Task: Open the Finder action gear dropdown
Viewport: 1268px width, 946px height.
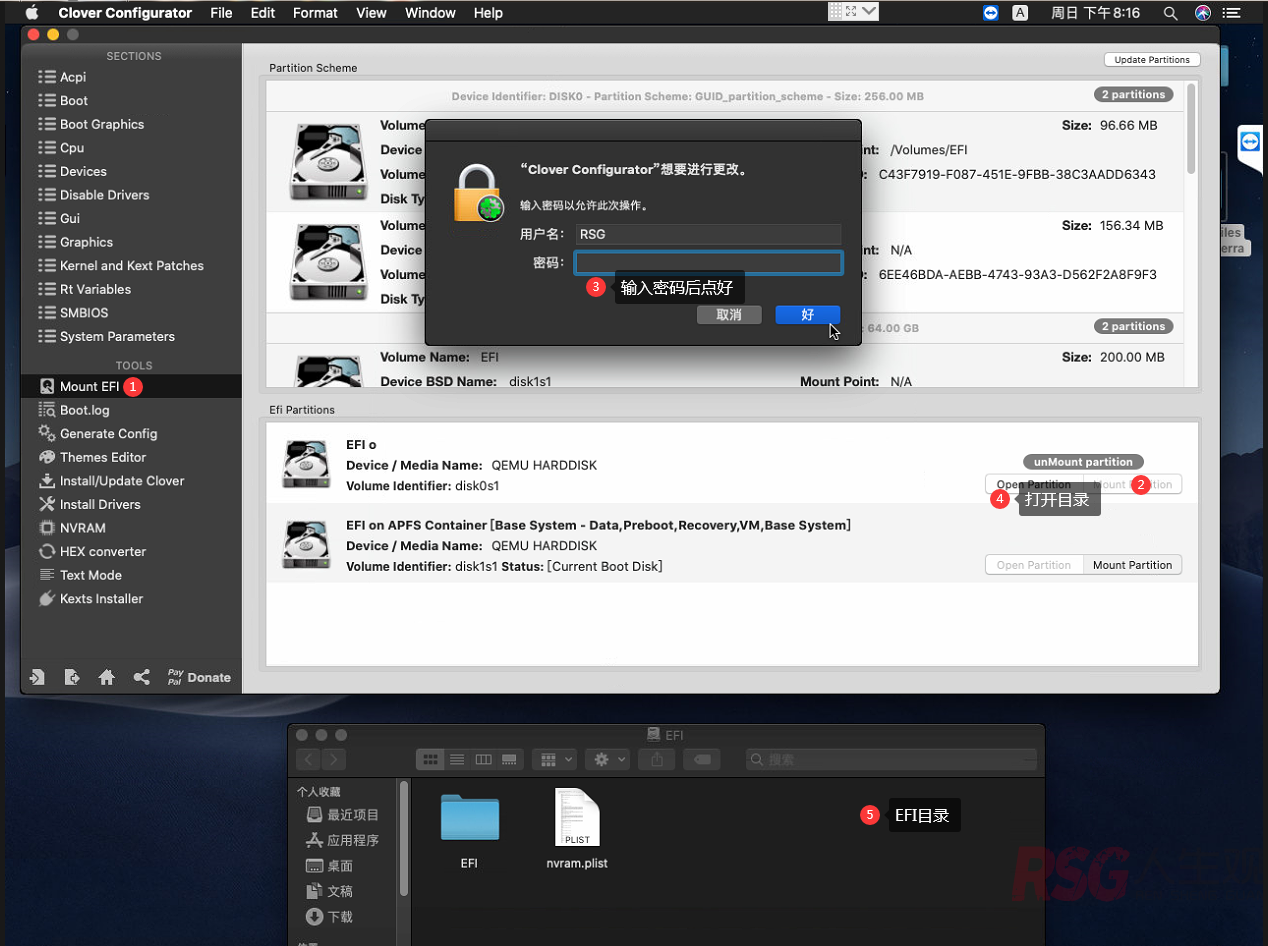Action: [x=607, y=760]
